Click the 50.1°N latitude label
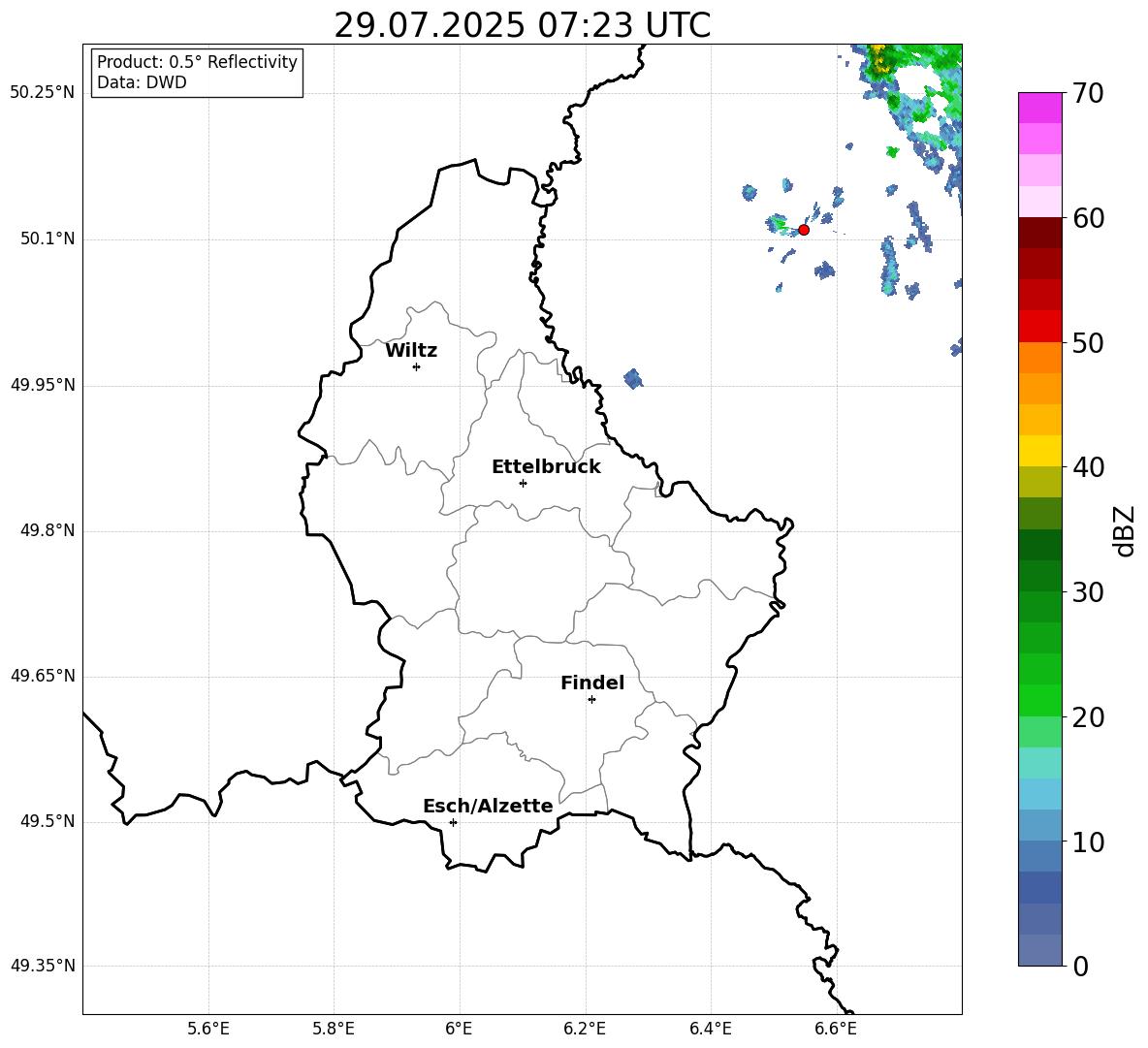Image resolution: width=1148 pixels, height=1048 pixels. point(47,239)
